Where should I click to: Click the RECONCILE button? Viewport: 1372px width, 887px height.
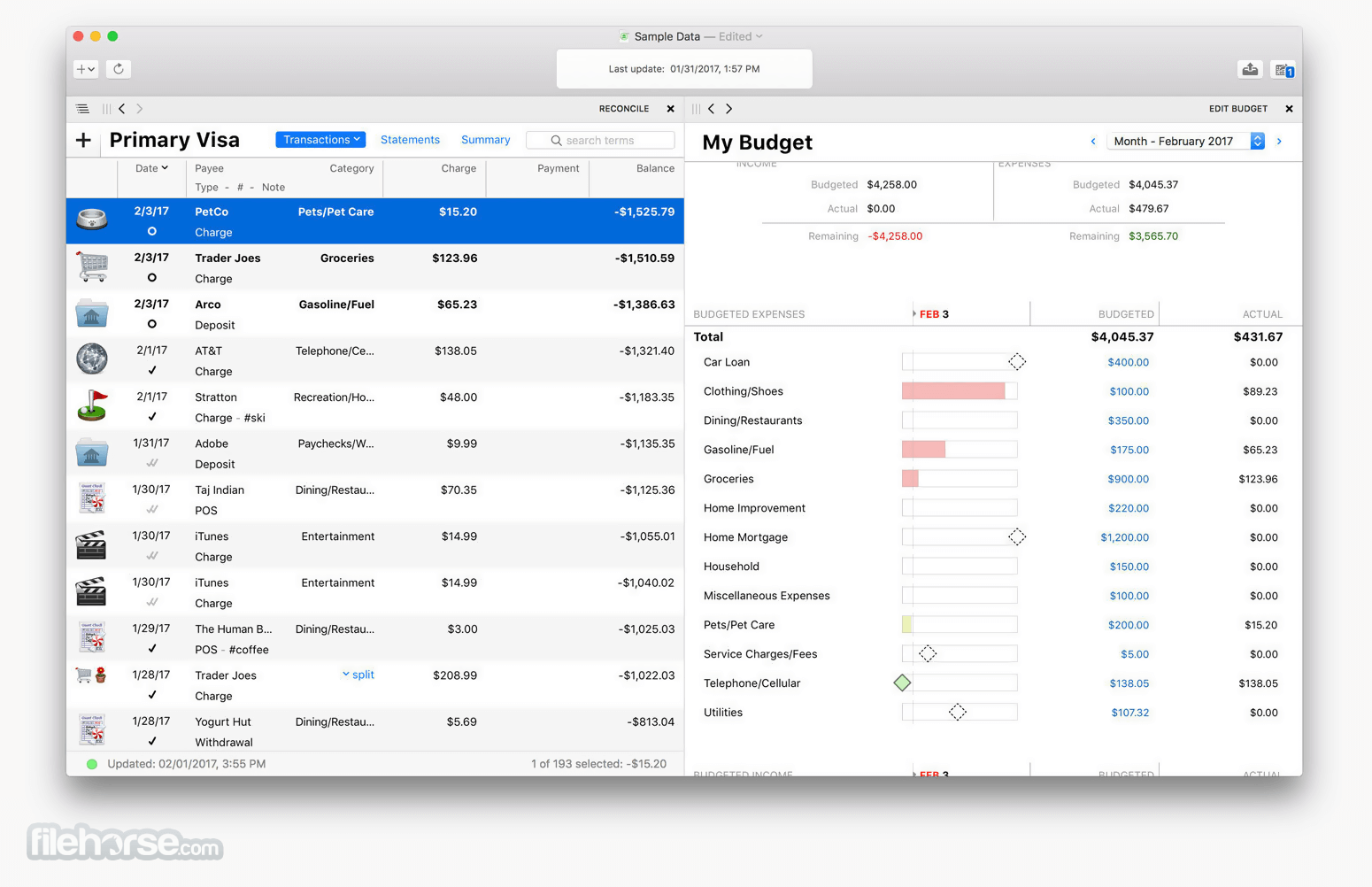coord(624,109)
